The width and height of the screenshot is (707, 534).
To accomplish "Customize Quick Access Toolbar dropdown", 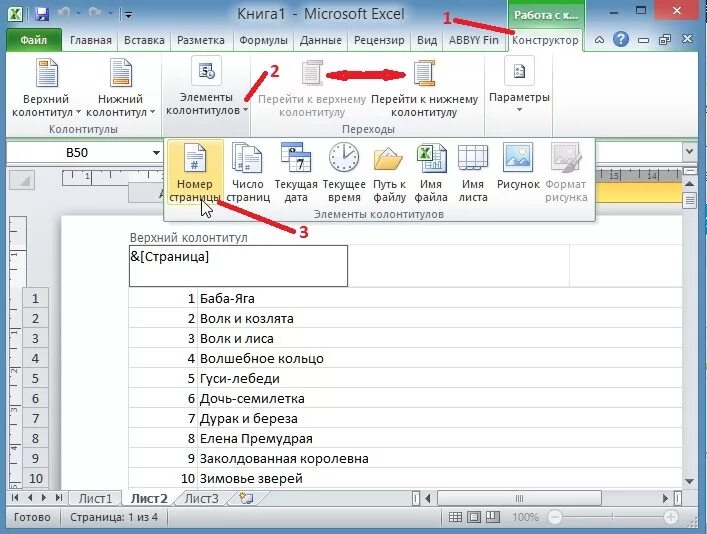I will [x=128, y=15].
